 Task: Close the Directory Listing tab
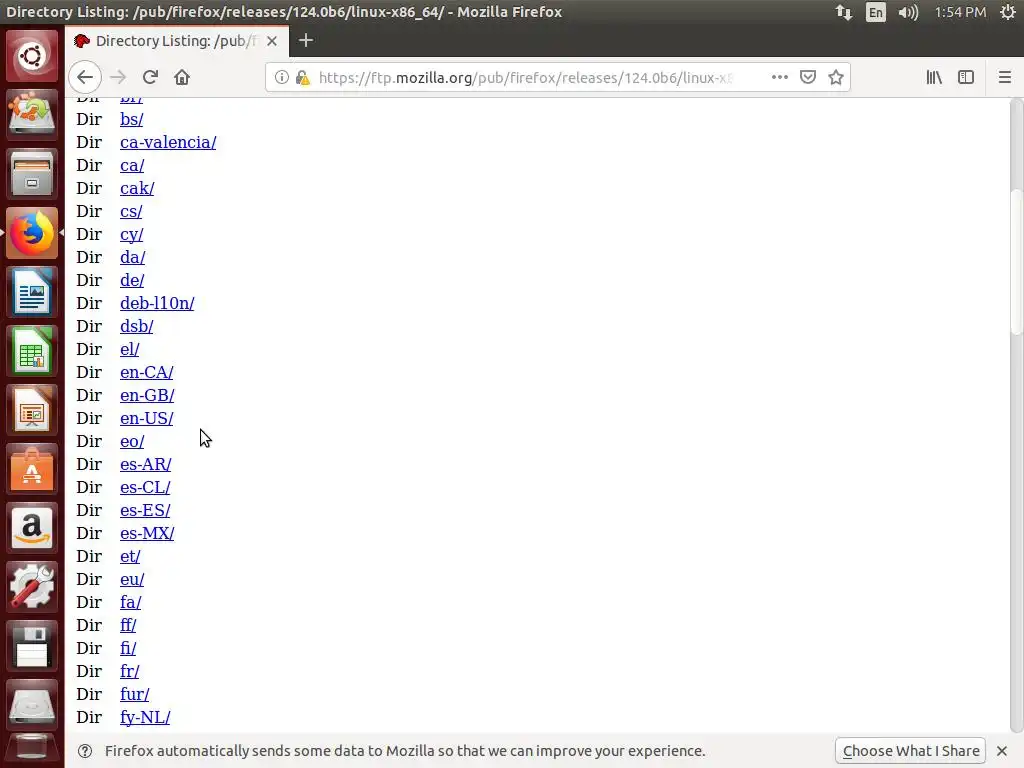click(x=272, y=40)
